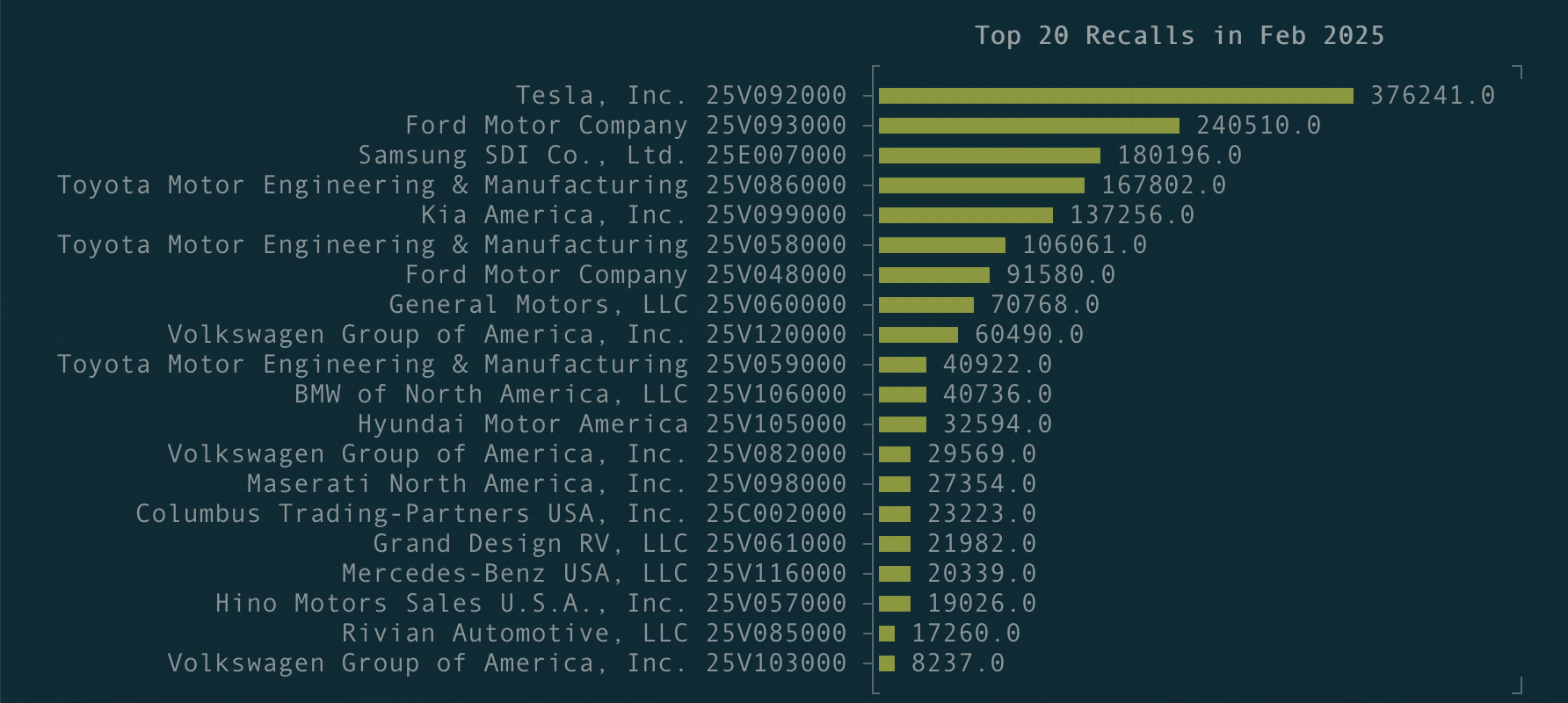
Task: Select the Volkswagen 25V103000 row label
Action: [507, 663]
